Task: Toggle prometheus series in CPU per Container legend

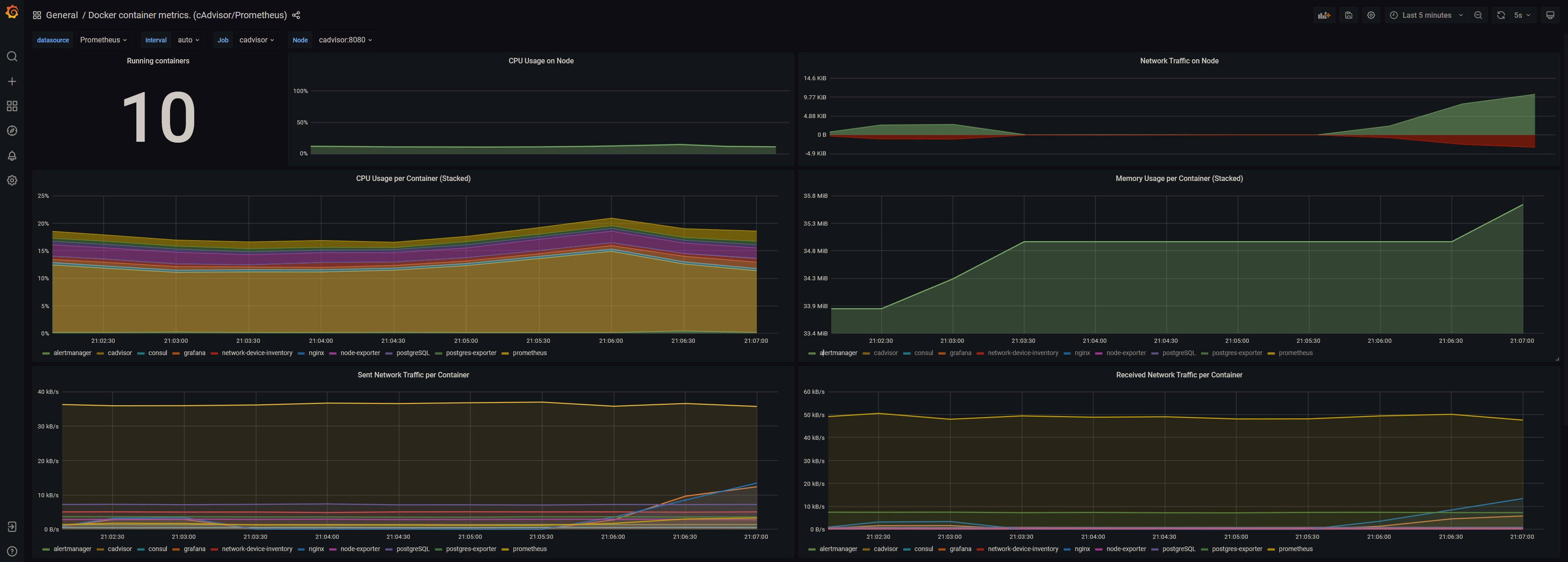Action: (x=529, y=353)
